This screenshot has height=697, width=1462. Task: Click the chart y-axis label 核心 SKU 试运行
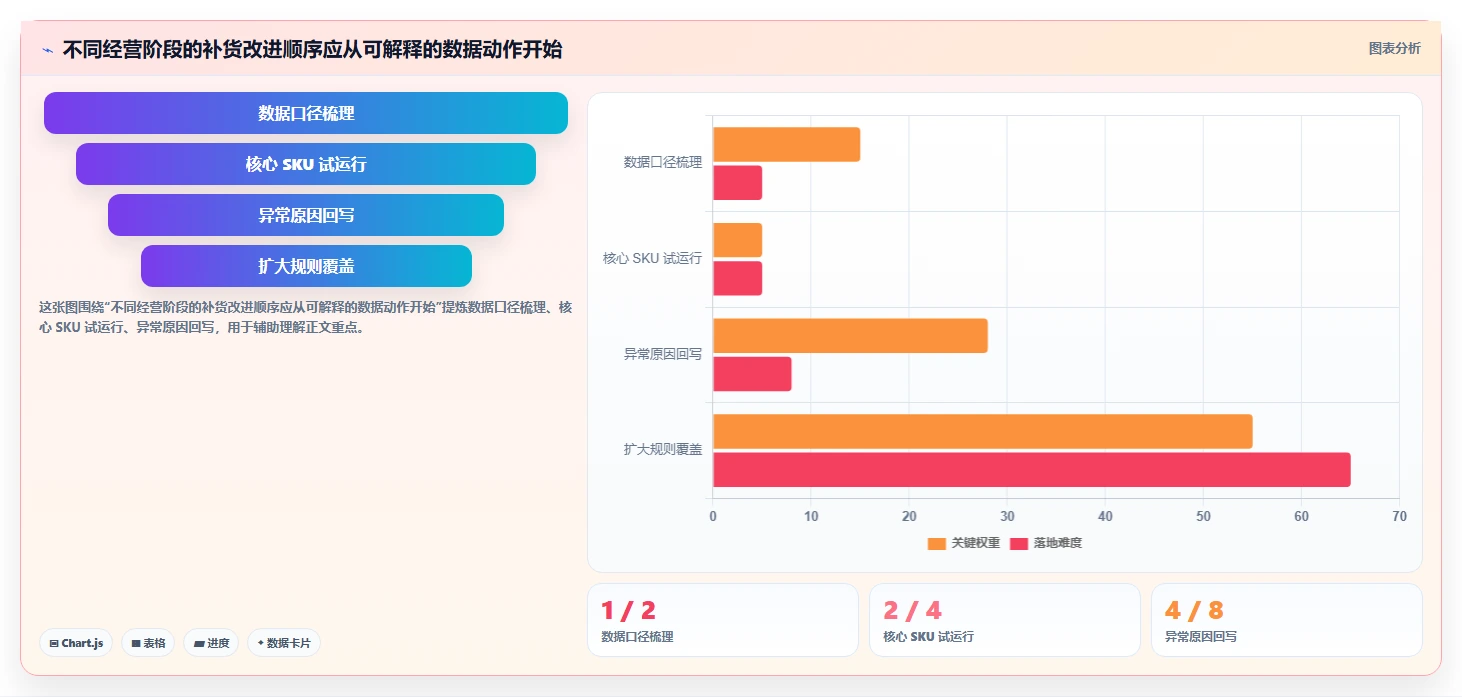pyautogui.click(x=653, y=258)
